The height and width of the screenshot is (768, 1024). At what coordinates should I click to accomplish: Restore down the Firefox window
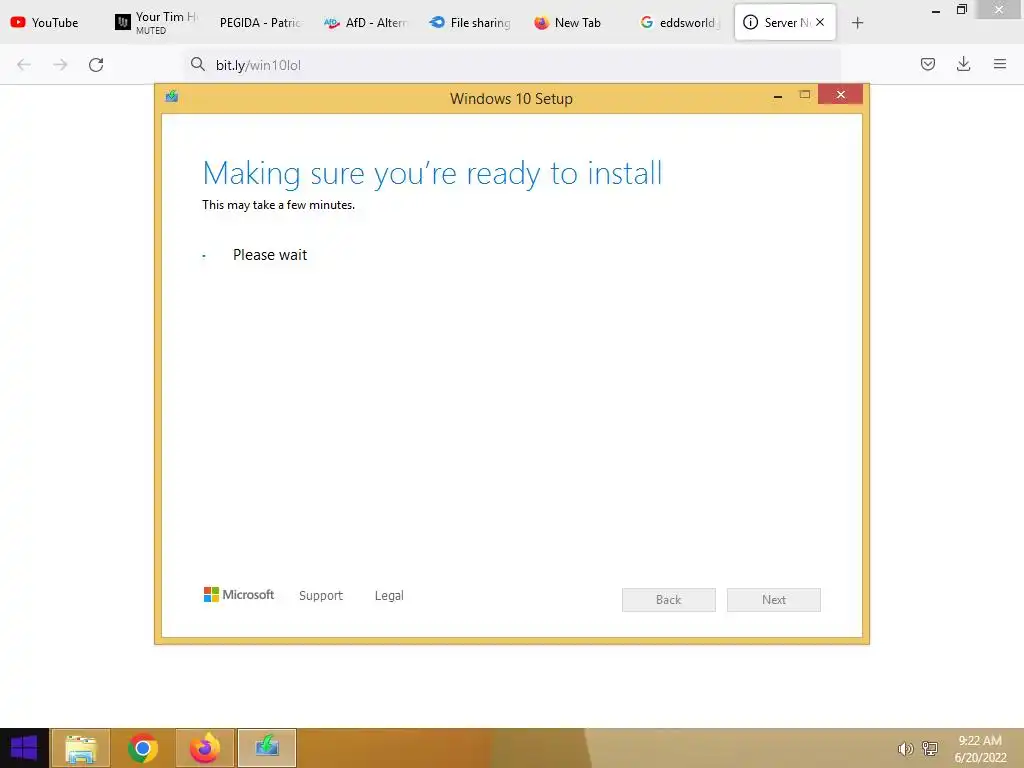click(962, 10)
